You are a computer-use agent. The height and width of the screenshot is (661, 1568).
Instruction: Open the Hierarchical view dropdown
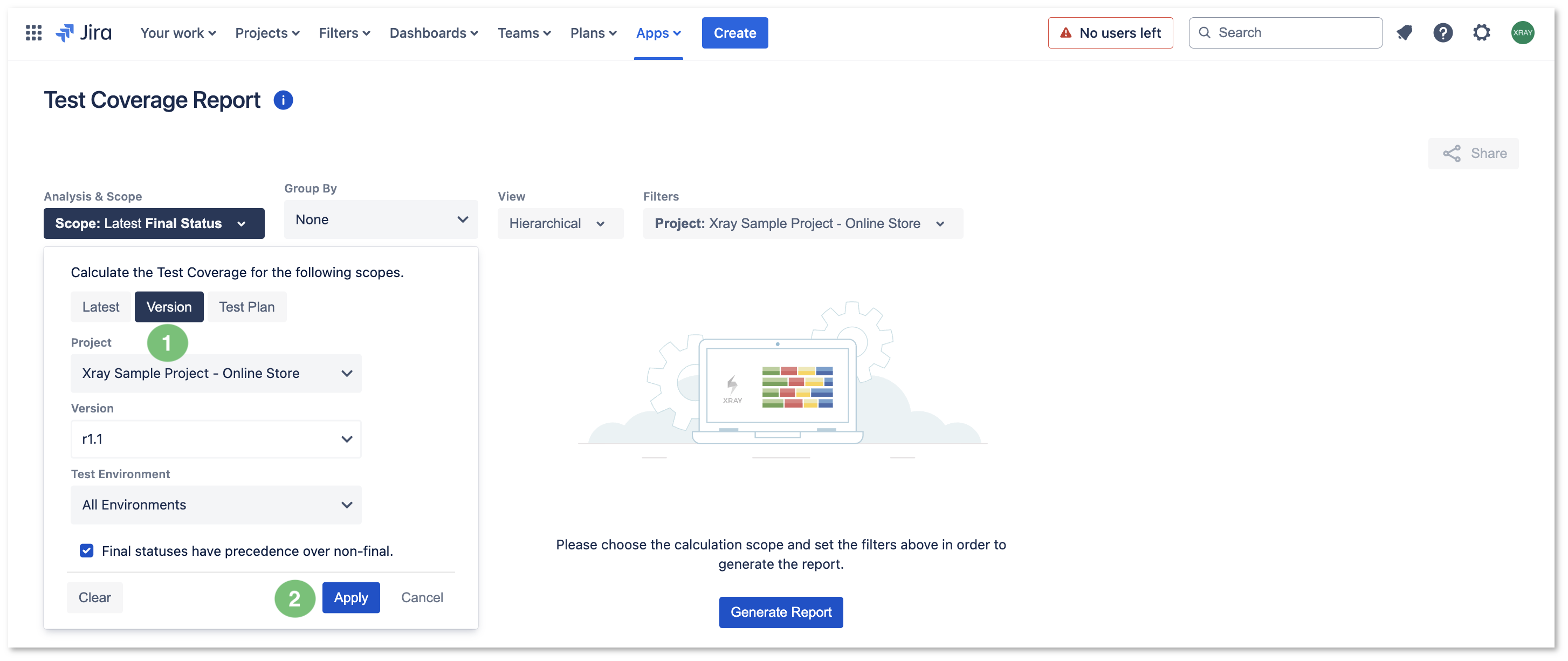[x=561, y=223]
